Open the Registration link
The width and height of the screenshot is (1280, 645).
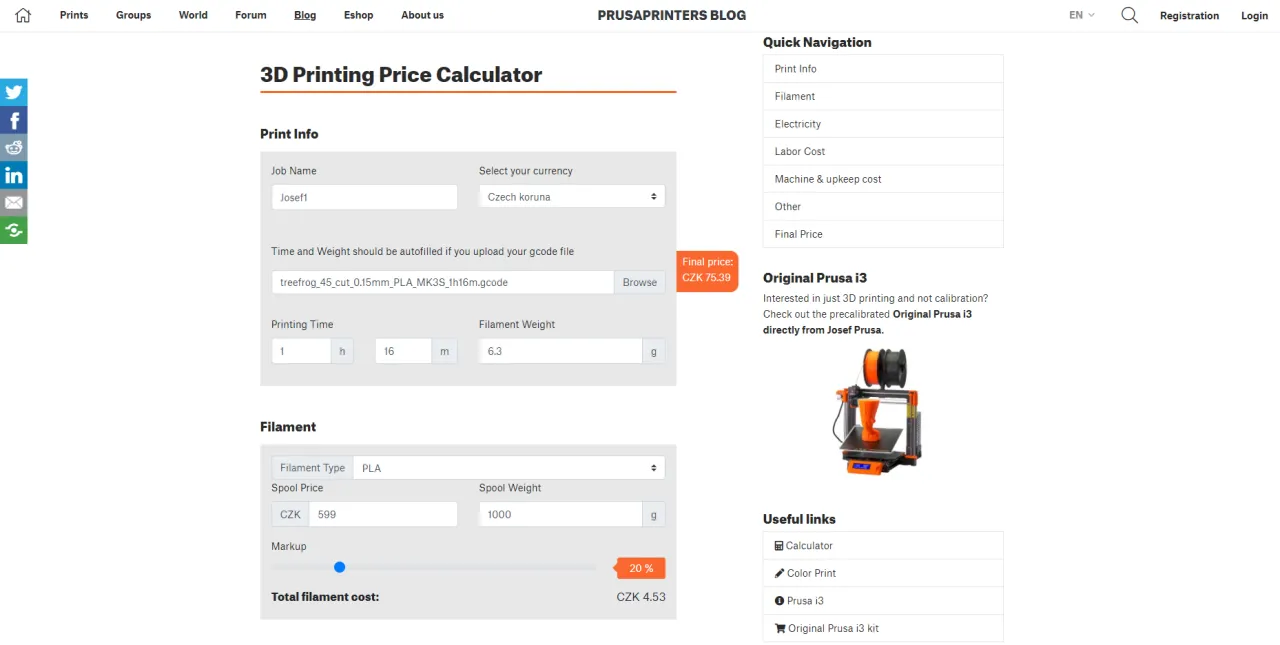pyautogui.click(x=1189, y=16)
